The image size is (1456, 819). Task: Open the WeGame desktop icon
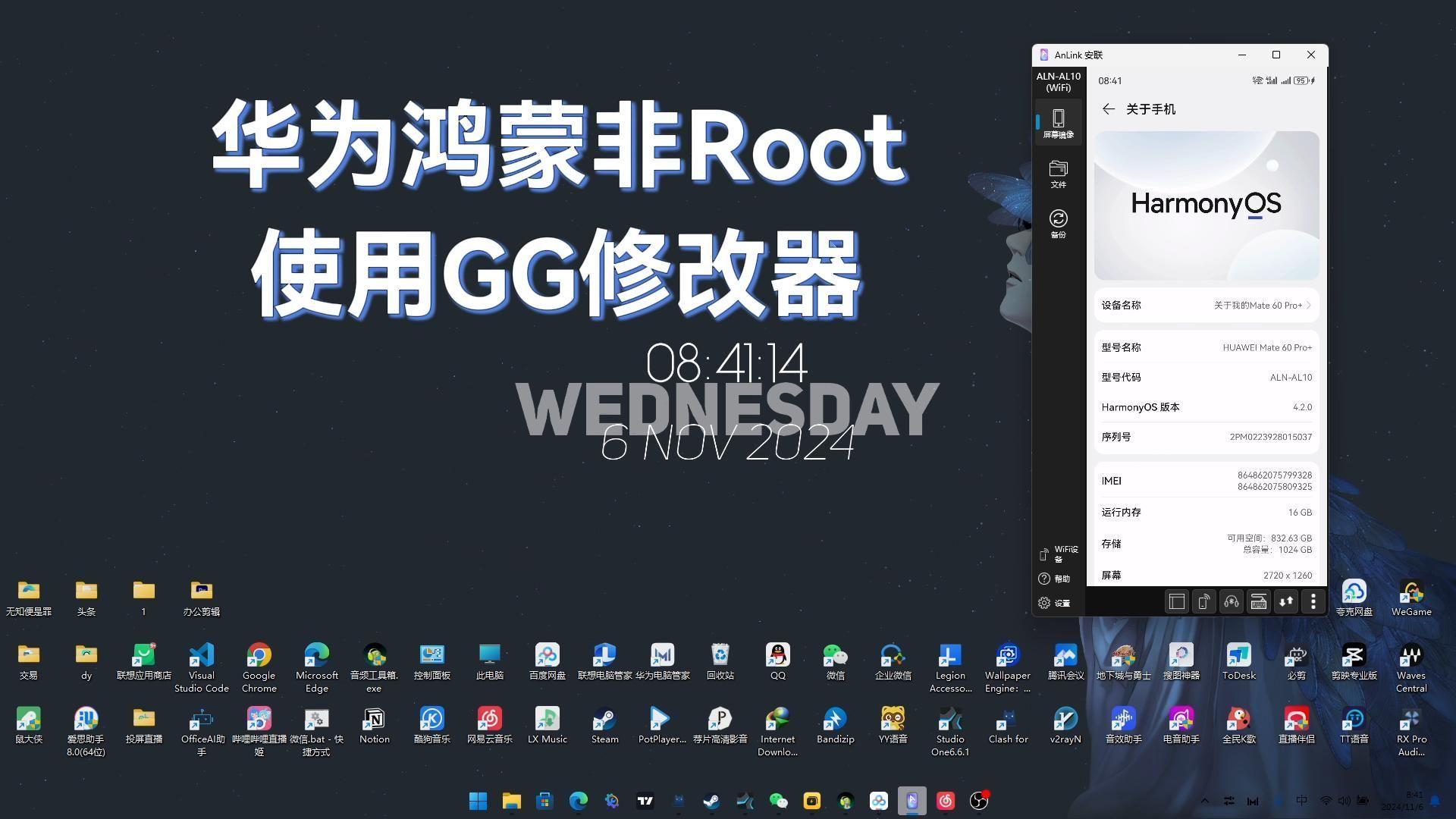[1411, 598]
